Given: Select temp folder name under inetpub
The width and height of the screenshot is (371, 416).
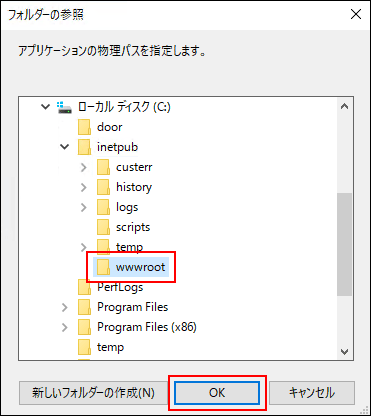Looking at the screenshot, I should (129, 247).
